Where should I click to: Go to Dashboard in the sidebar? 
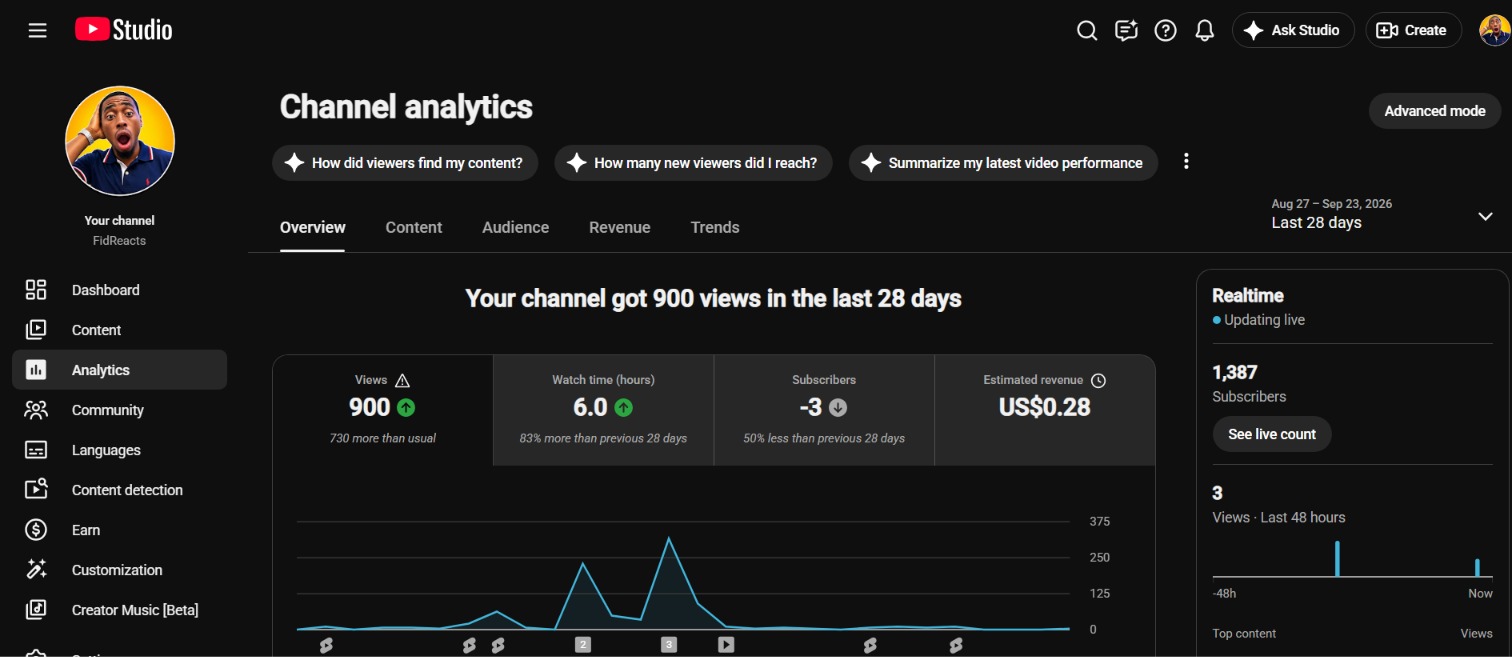coord(120,290)
